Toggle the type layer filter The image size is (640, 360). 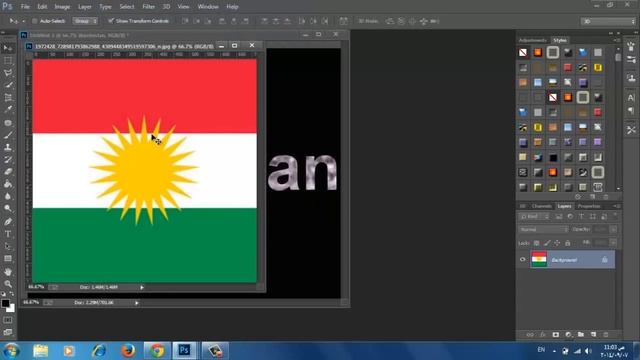[x=581, y=217]
